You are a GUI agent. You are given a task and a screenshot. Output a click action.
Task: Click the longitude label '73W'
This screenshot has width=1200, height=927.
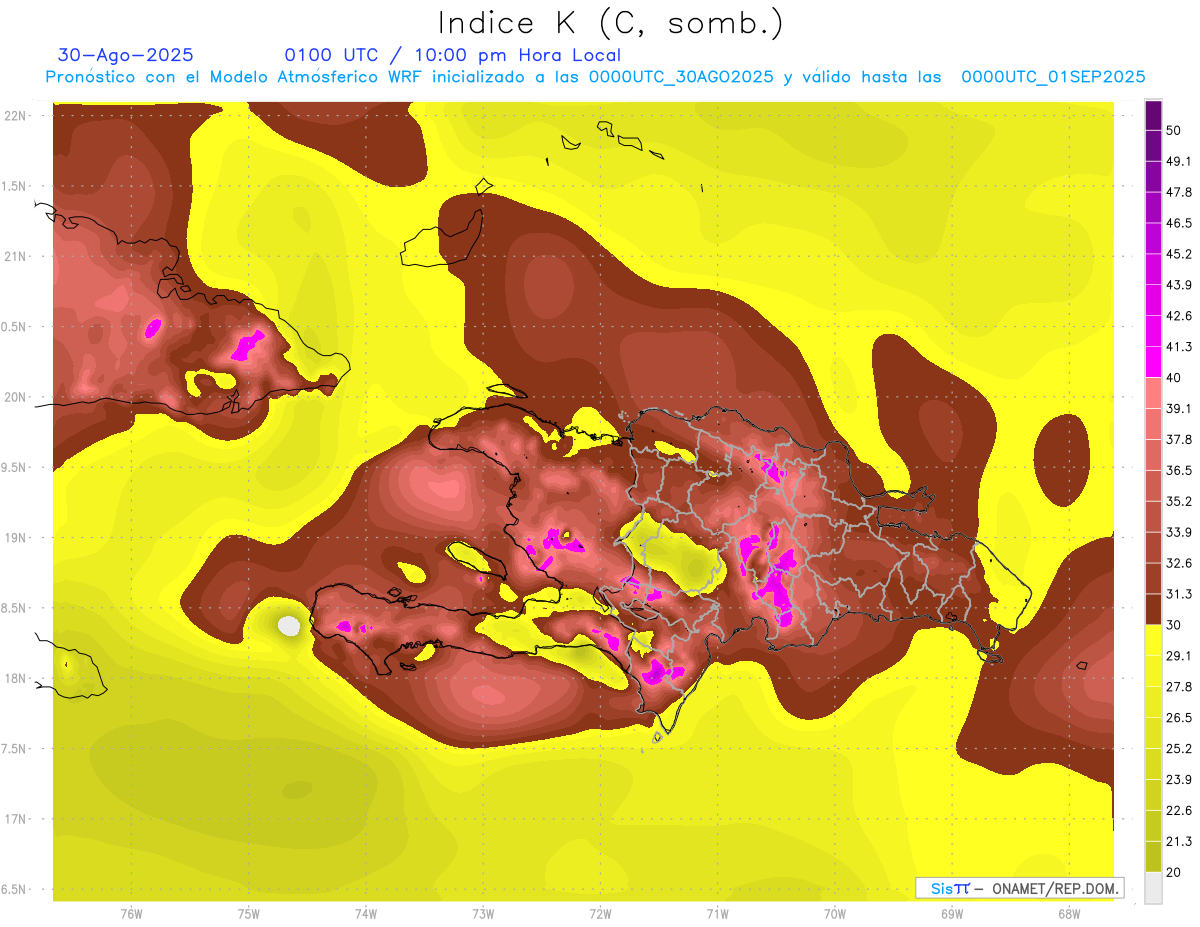tap(483, 914)
